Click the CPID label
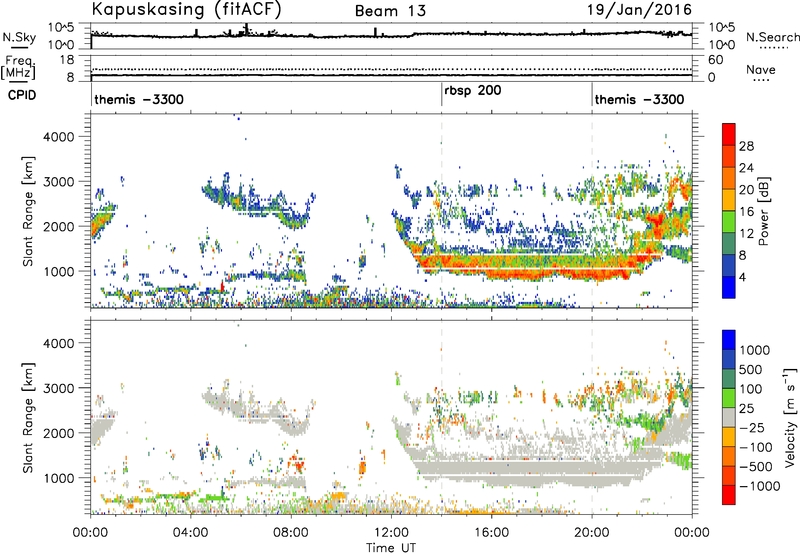This screenshot has height=554, width=800. (22, 95)
